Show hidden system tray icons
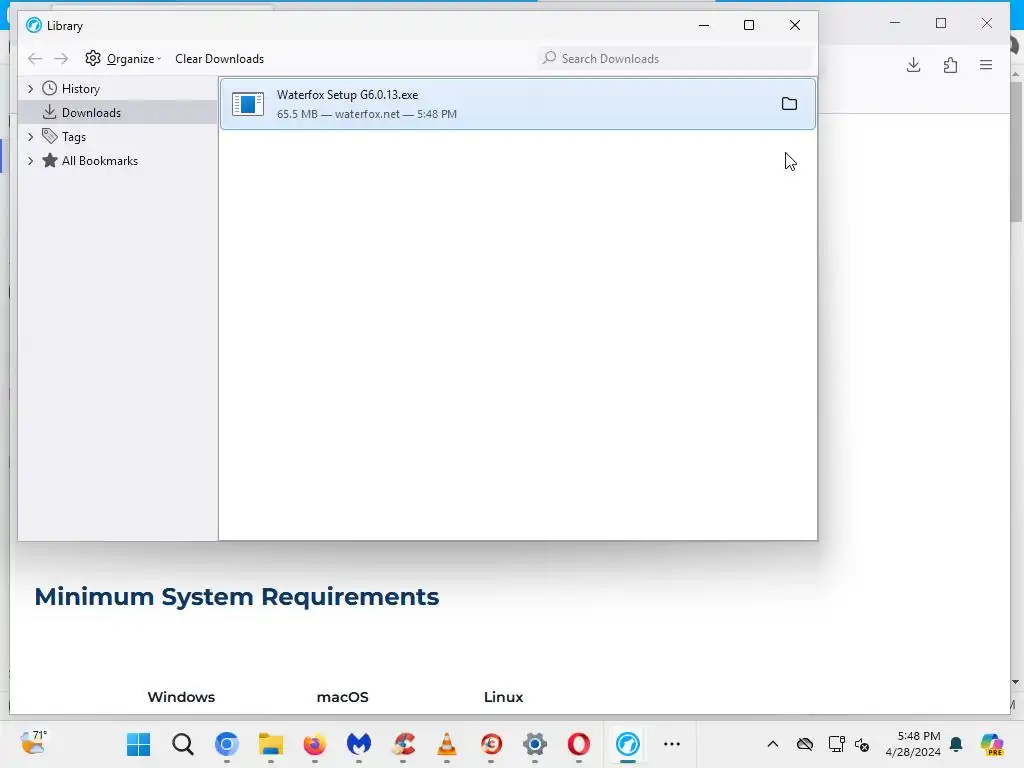Screen dimensions: 1024x768 click(x=773, y=744)
